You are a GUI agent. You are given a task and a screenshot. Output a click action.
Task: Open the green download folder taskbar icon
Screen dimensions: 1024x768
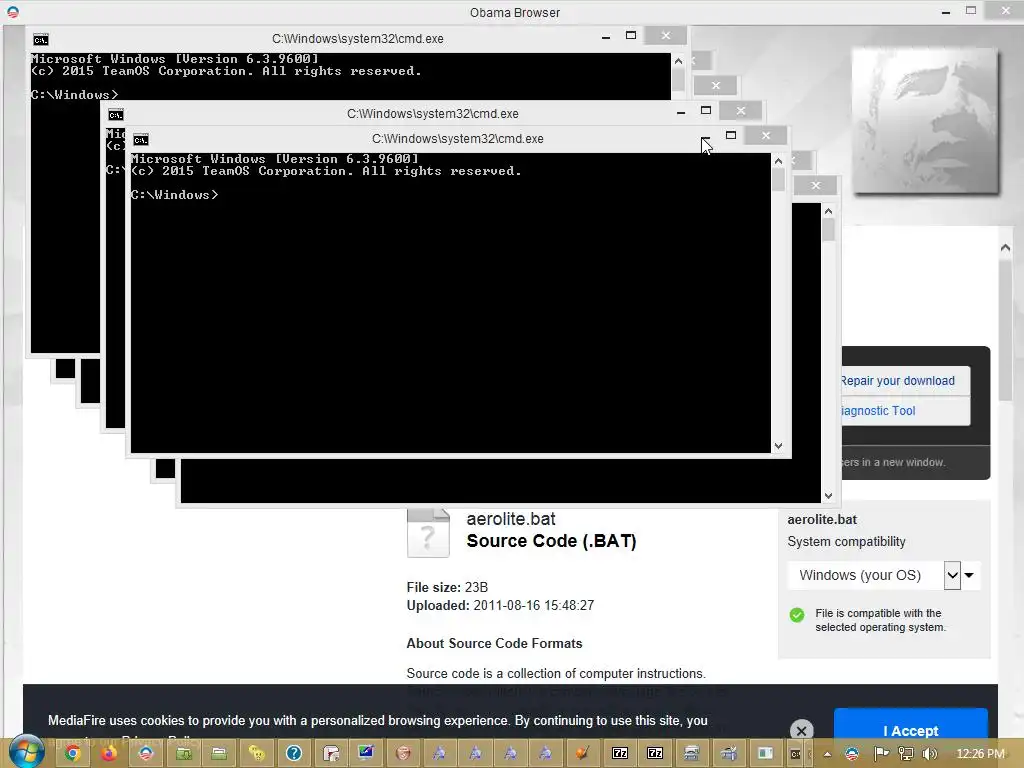tap(184, 754)
